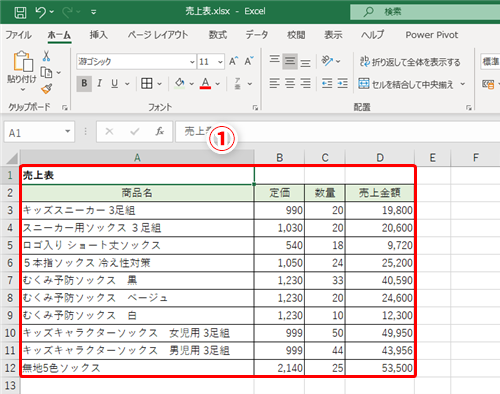Click the search box in title bar
This screenshot has width=500, height=394.
point(425,12)
